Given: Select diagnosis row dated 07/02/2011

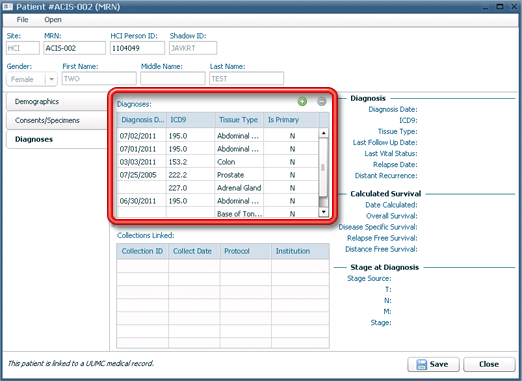Looking at the screenshot, I should coord(217,136).
